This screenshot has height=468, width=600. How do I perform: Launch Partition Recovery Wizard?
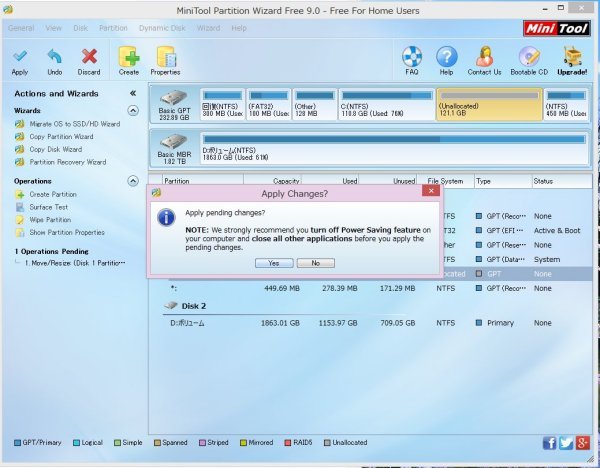[68, 162]
